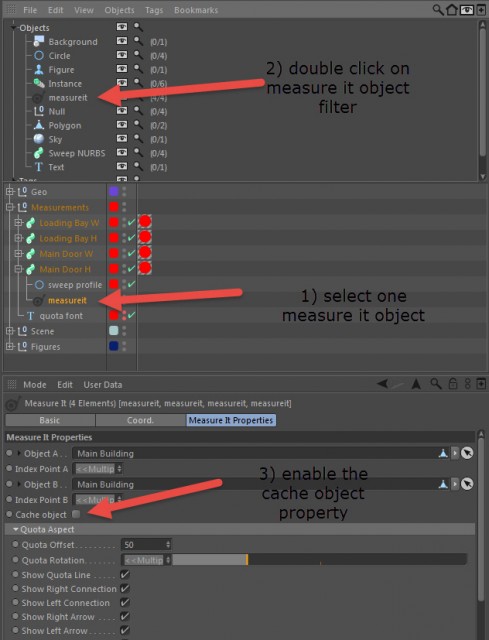489x640 pixels.
Task: Expand the Loading Bay H sweep
Action: pos(18,238)
